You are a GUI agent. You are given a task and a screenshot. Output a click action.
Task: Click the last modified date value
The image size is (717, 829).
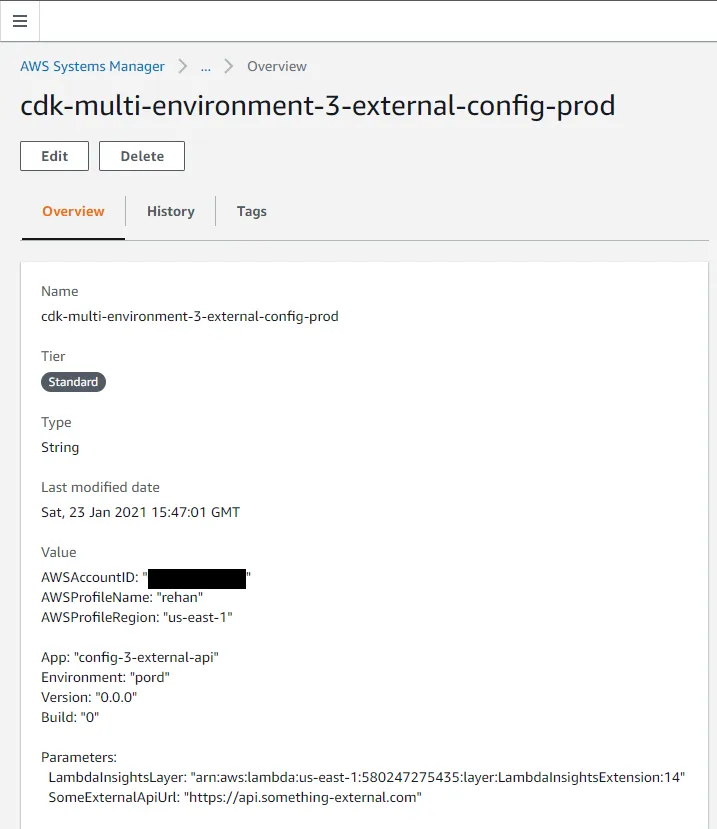[140, 512]
